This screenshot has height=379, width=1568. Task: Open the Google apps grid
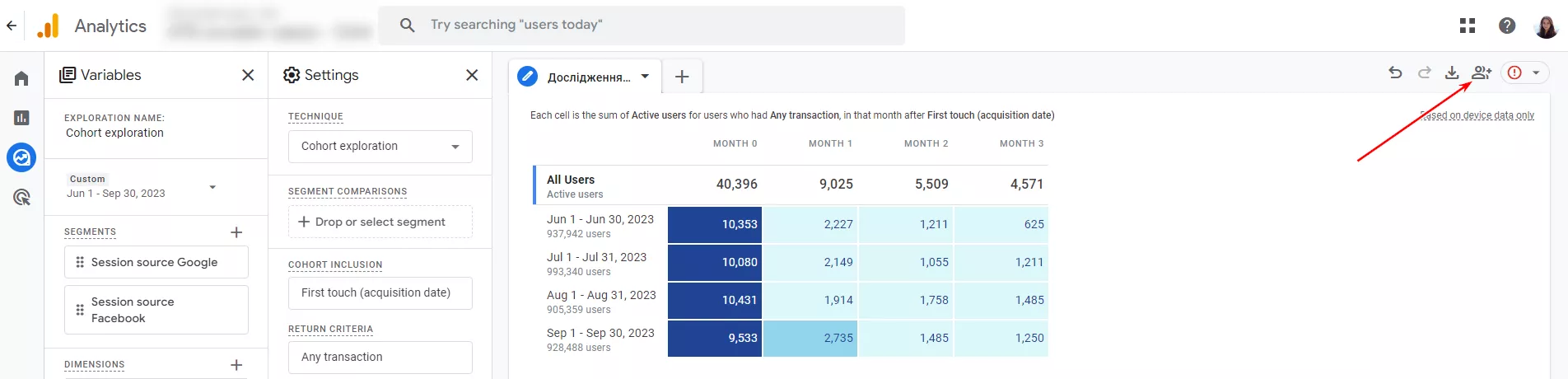(x=1468, y=26)
